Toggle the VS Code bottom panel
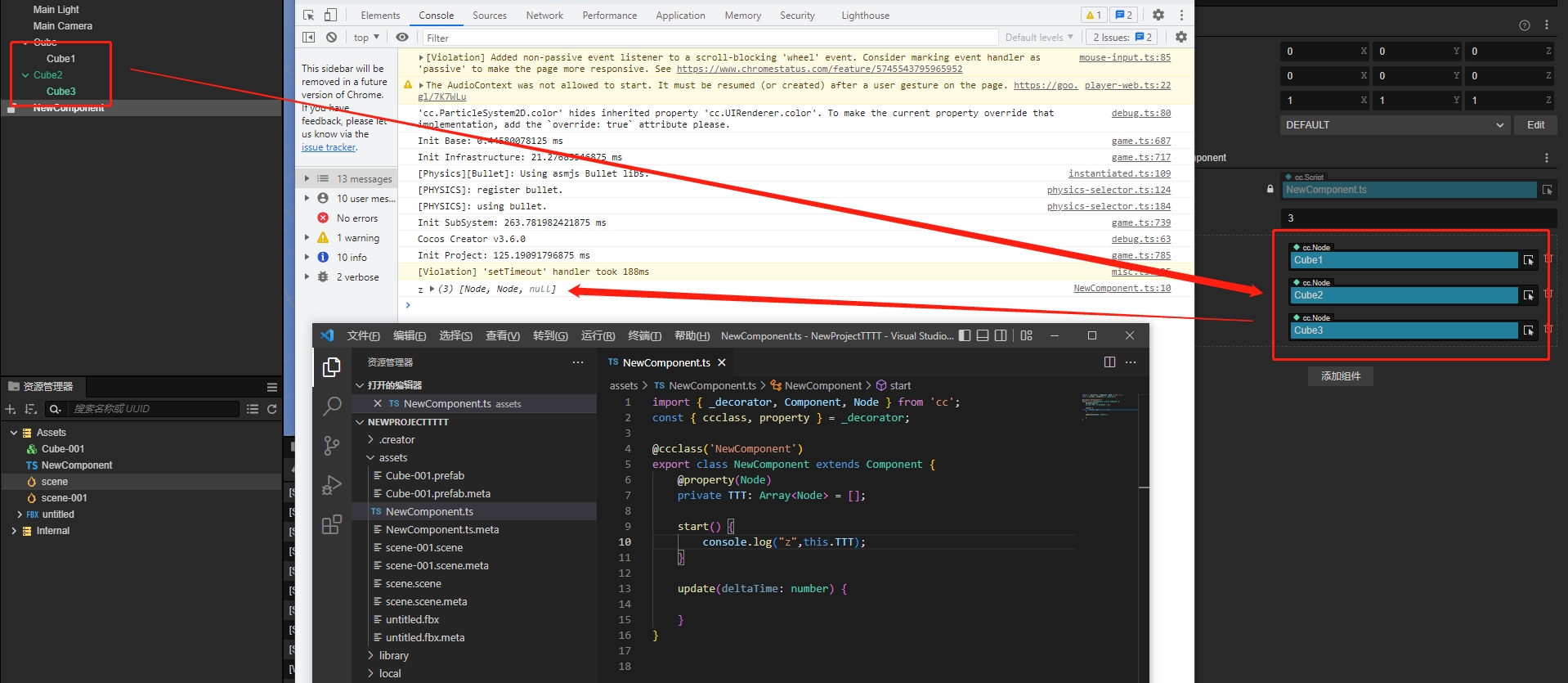This screenshot has width=1568, height=683. pos(983,335)
